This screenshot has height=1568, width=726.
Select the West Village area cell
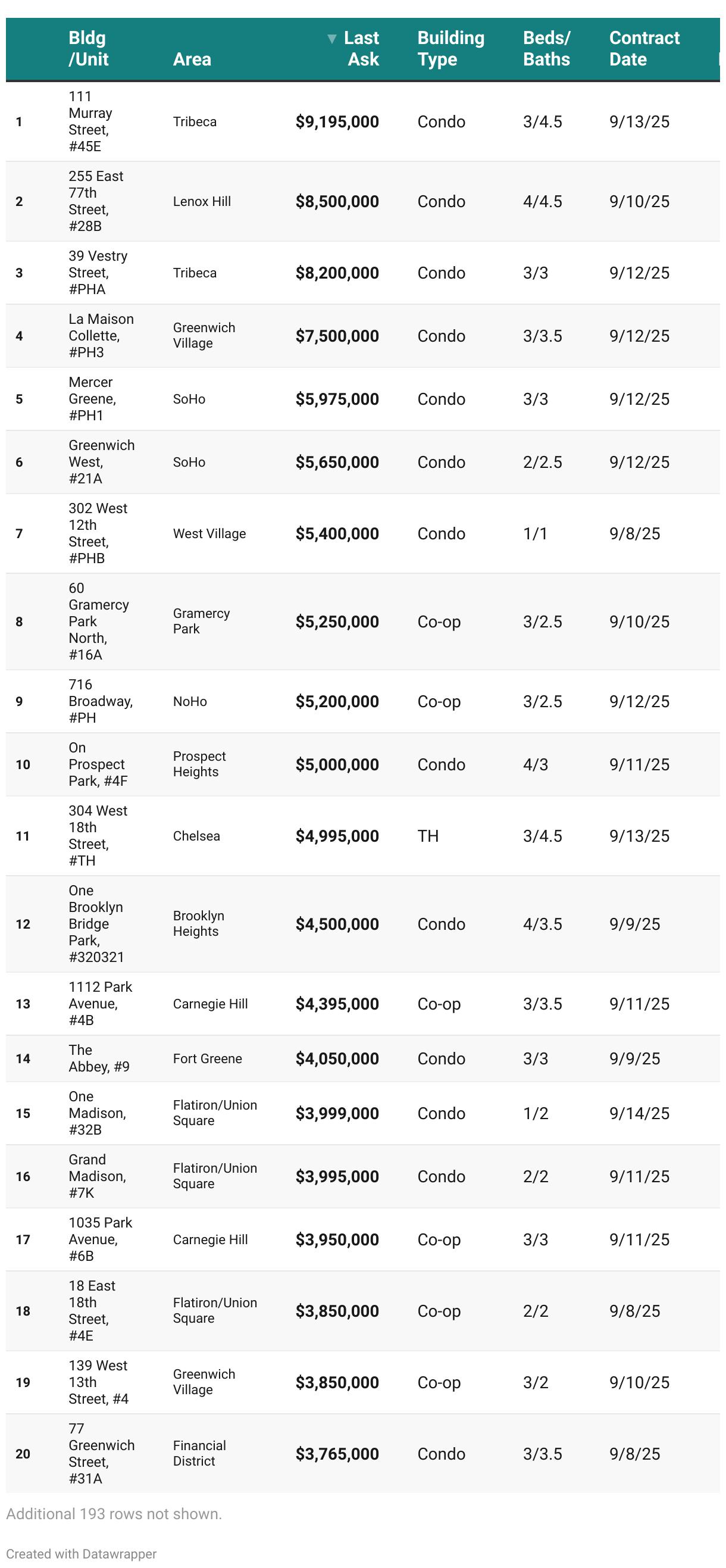[x=209, y=533]
